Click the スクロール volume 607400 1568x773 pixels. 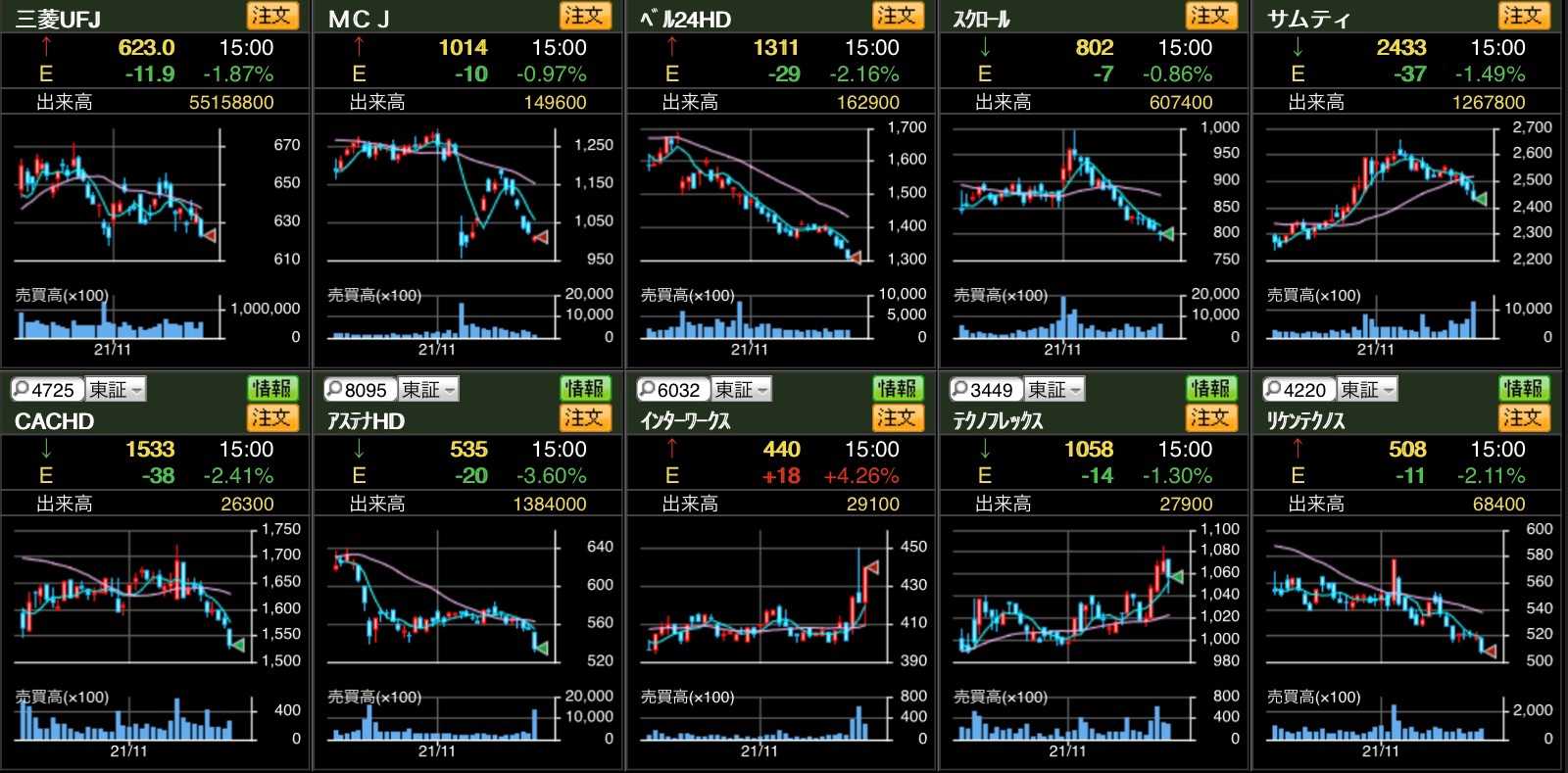click(1181, 102)
